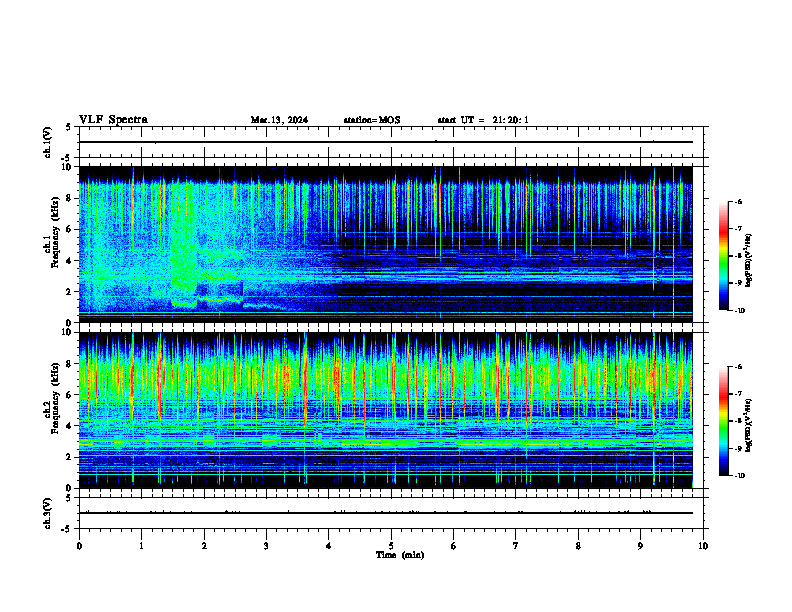The width and height of the screenshot is (792, 612).
Task: Select the "-10" label on ch.1 colorbar
Action: point(739,310)
